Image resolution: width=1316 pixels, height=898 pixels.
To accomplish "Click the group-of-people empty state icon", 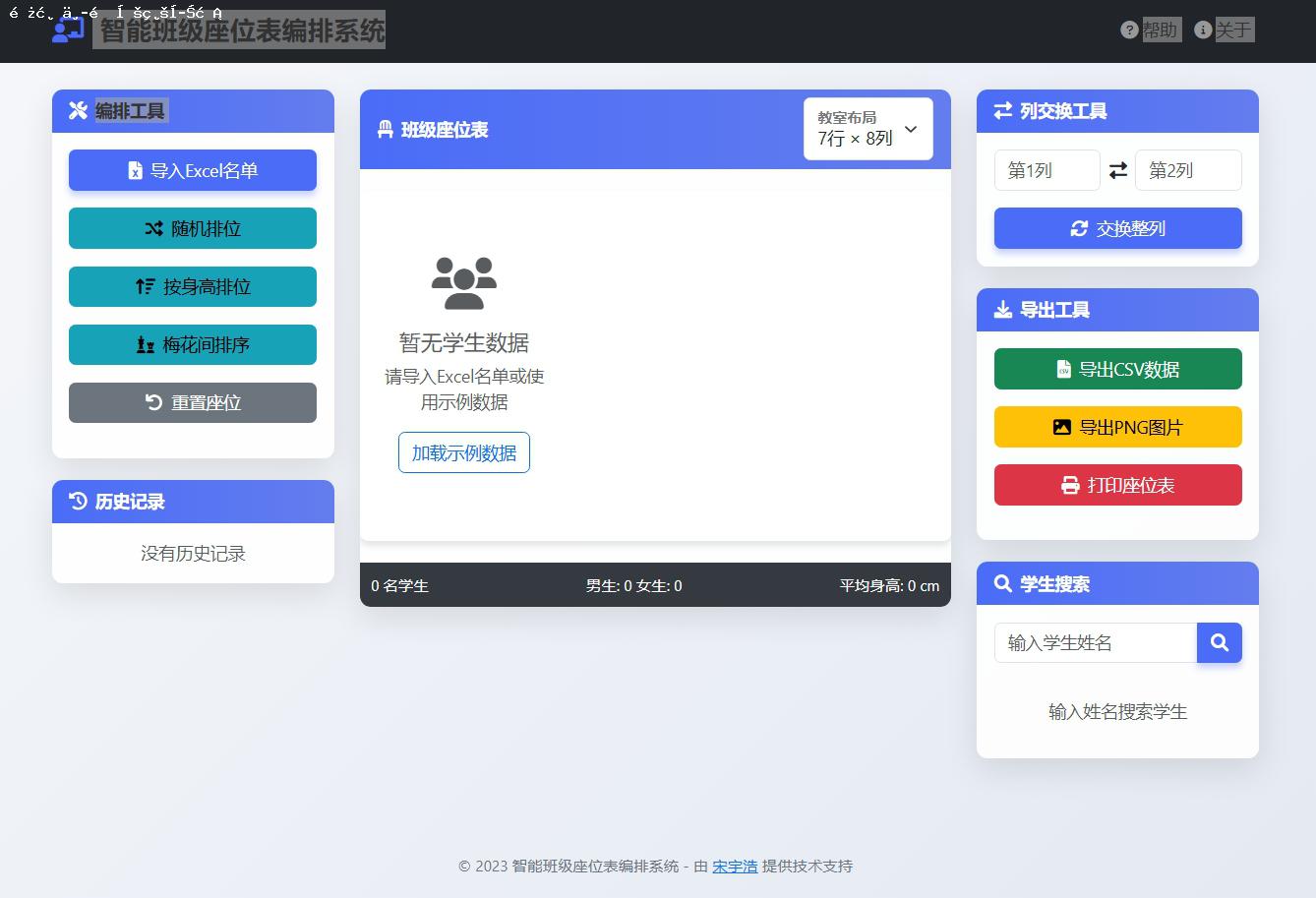I will 463,283.
